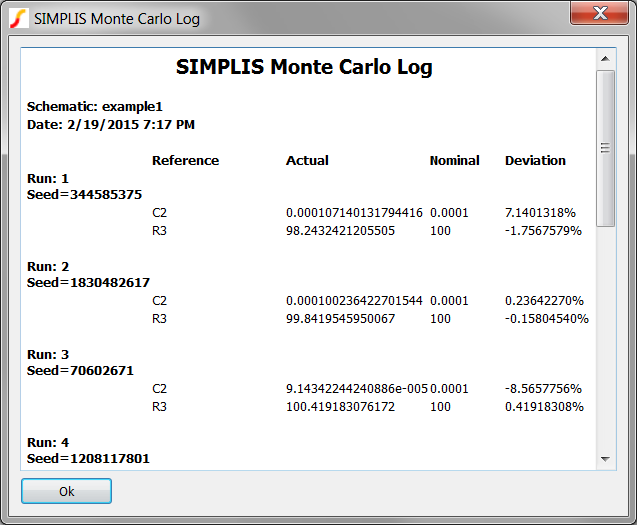Image resolution: width=637 pixels, height=525 pixels.
Task: Click the Deviation column header
Action: coord(535,160)
